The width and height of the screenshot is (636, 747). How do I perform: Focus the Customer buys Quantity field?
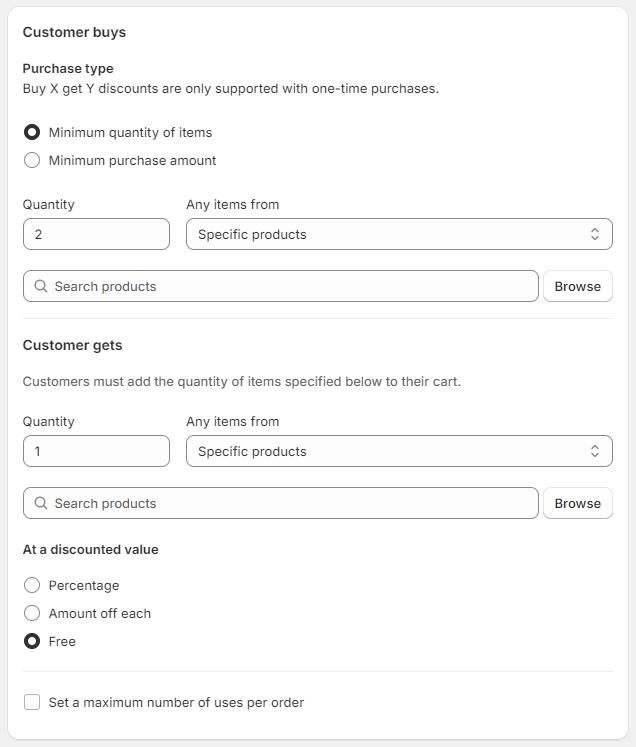coord(96,234)
